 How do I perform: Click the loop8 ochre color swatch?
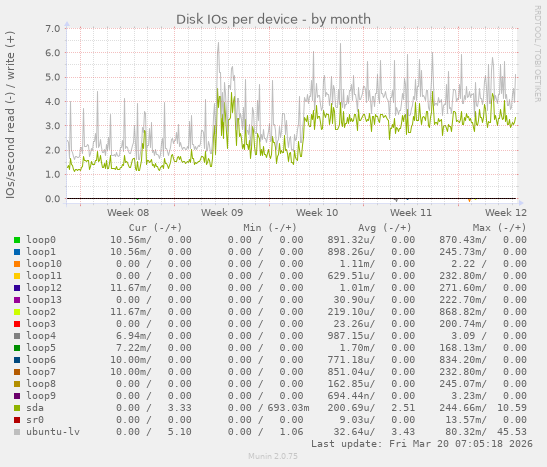tap(17, 384)
